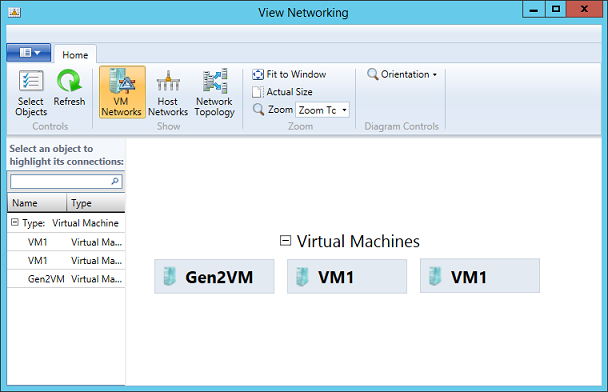608x392 pixels.
Task: Open the Select Objects dialog
Action: click(x=31, y=93)
